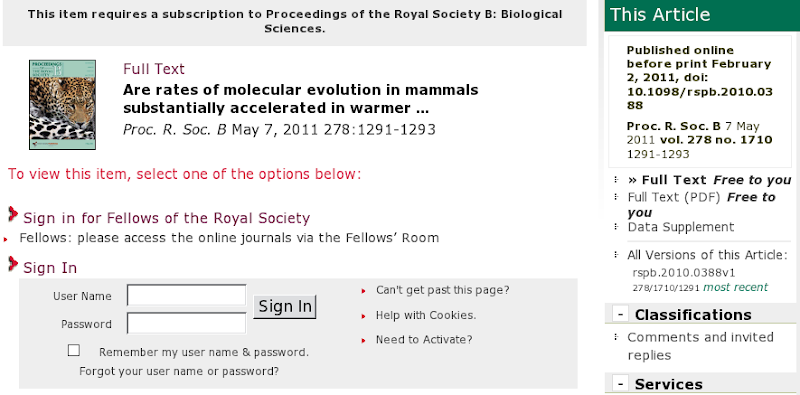Open the Full Text heading link
The image size is (800, 395).
(x=154, y=69)
